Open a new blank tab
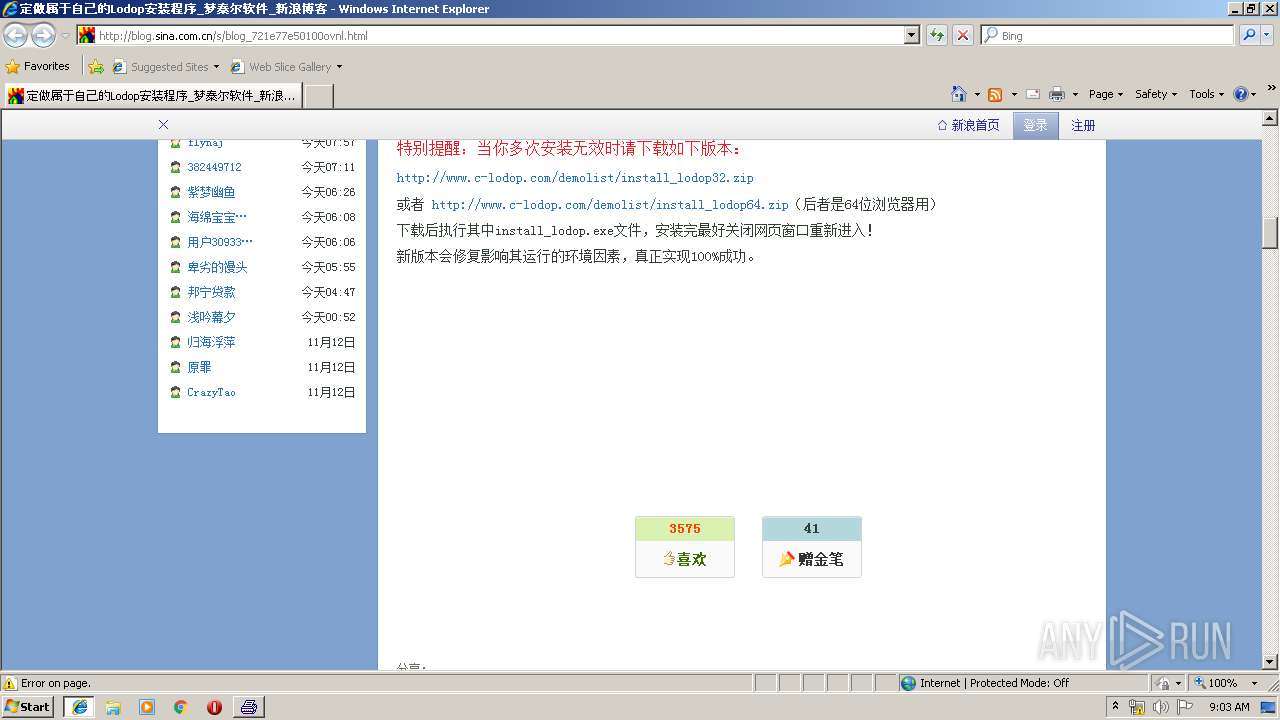The image size is (1280, 720). (318, 96)
